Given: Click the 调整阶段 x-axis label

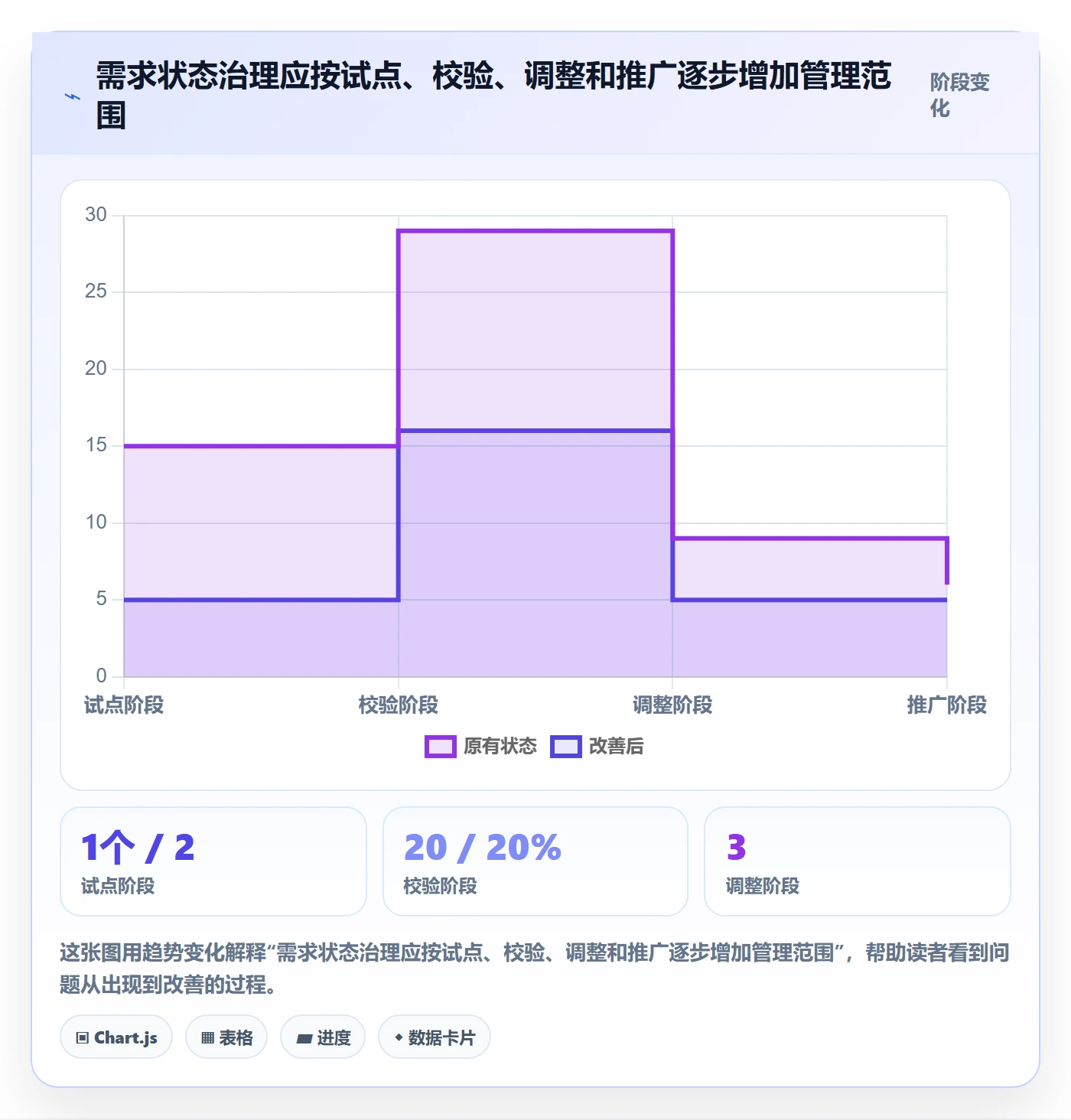Looking at the screenshot, I should [672, 705].
